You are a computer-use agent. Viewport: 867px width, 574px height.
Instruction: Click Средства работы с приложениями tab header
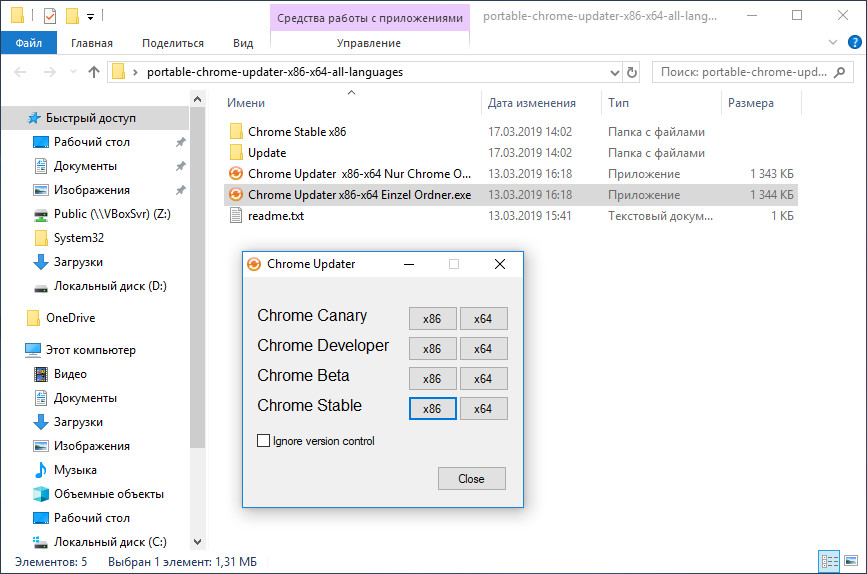click(x=370, y=18)
